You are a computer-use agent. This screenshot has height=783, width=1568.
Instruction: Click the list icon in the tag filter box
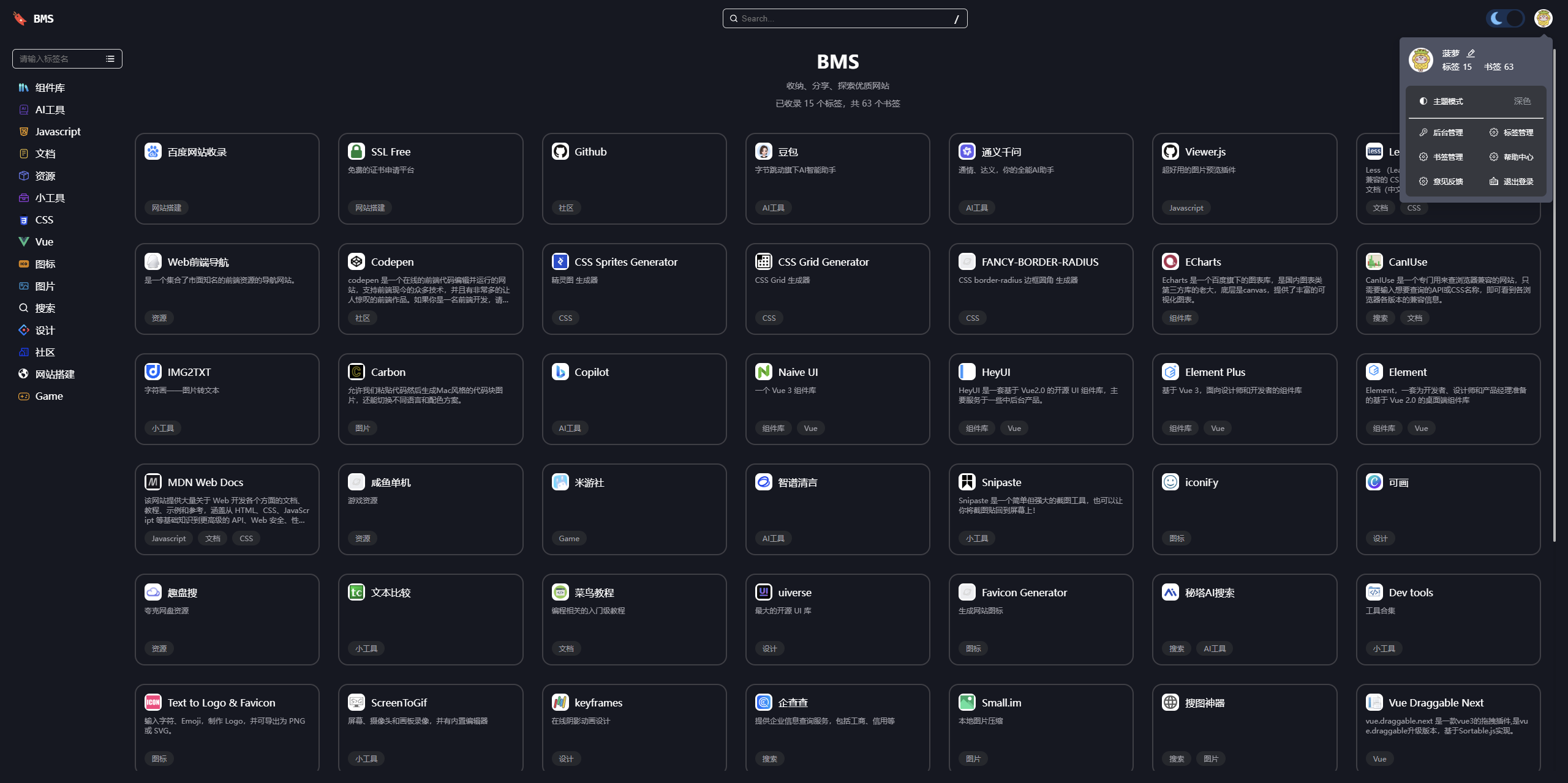tap(110, 59)
